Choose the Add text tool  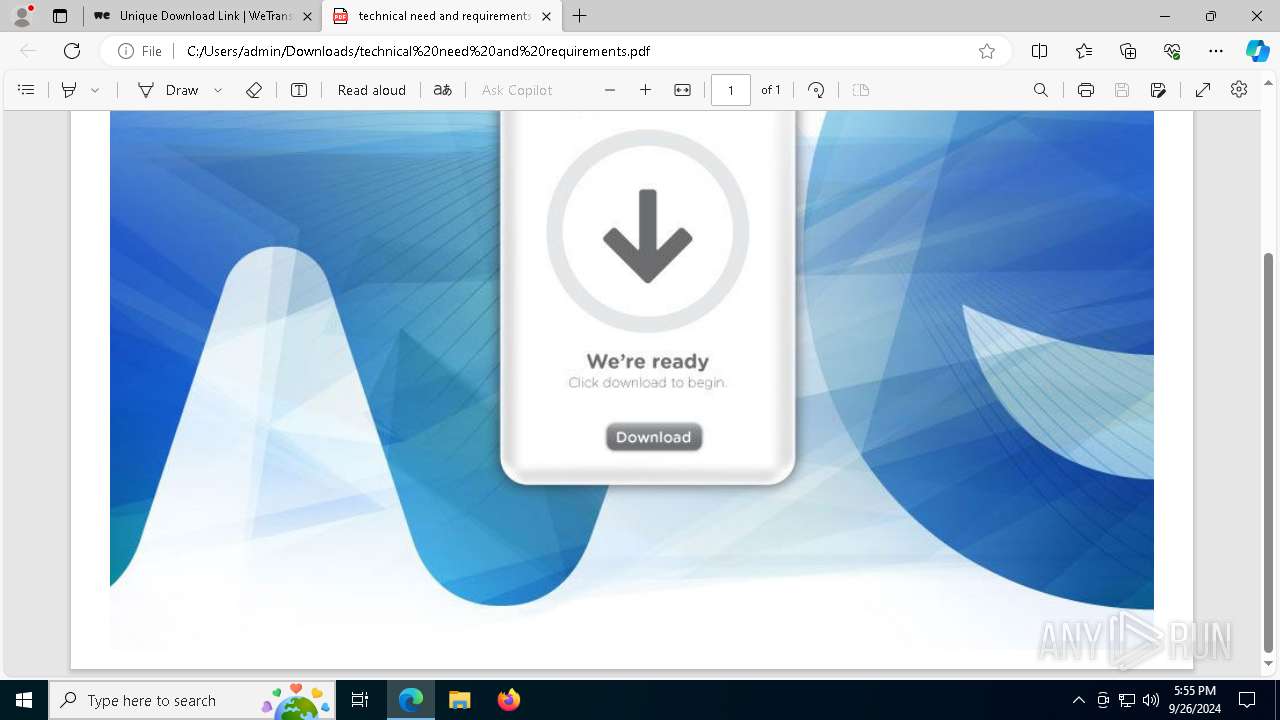coord(299,90)
